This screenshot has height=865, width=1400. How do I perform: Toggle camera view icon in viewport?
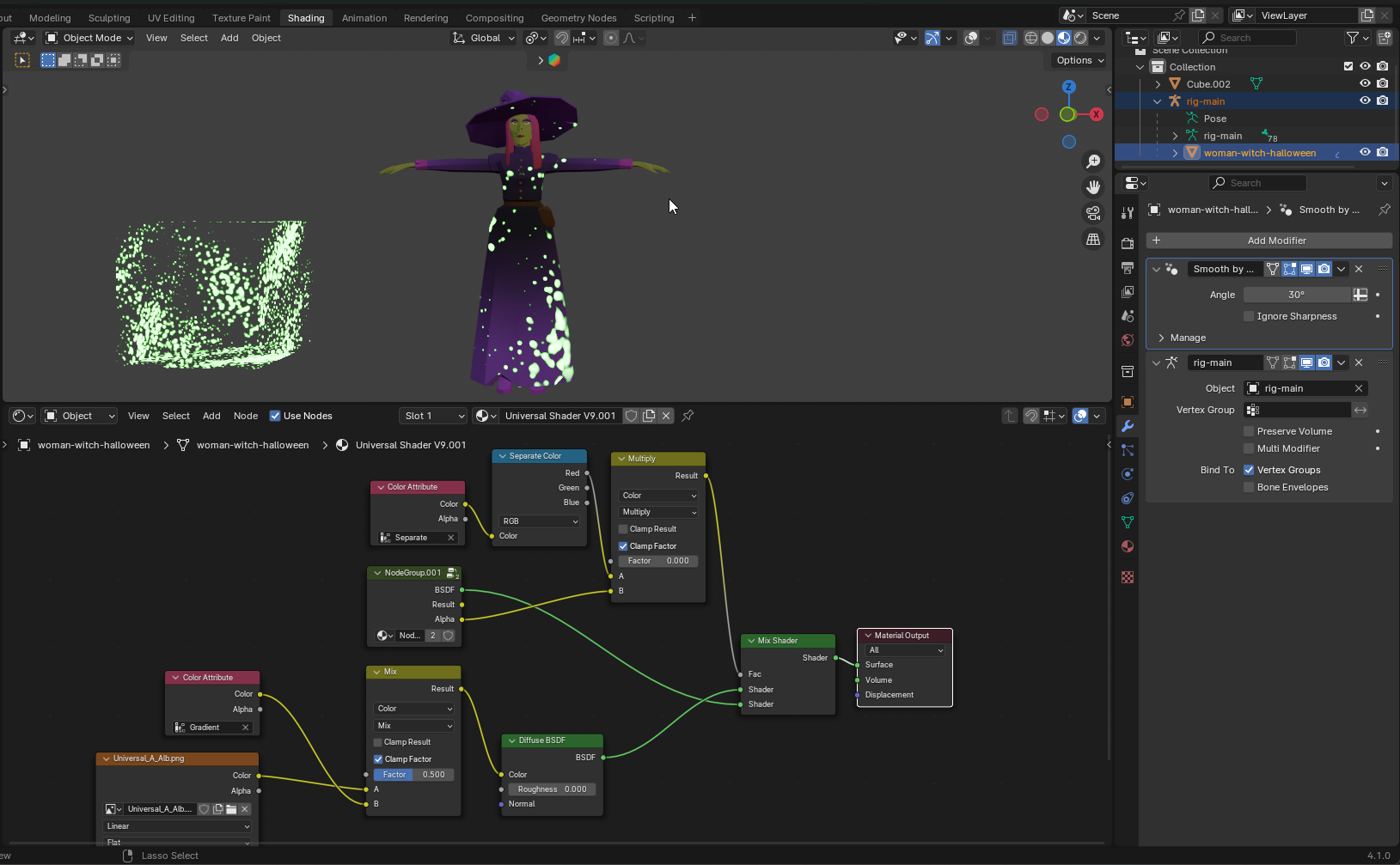point(1093,213)
